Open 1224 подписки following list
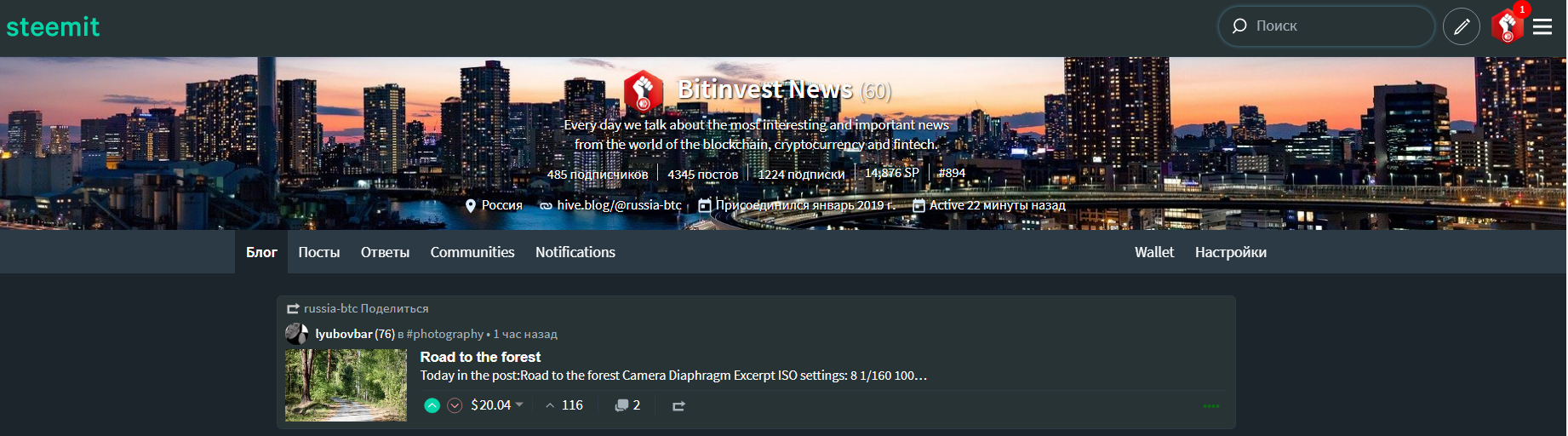Screen dimensions: 1568x436 [801, 174]
